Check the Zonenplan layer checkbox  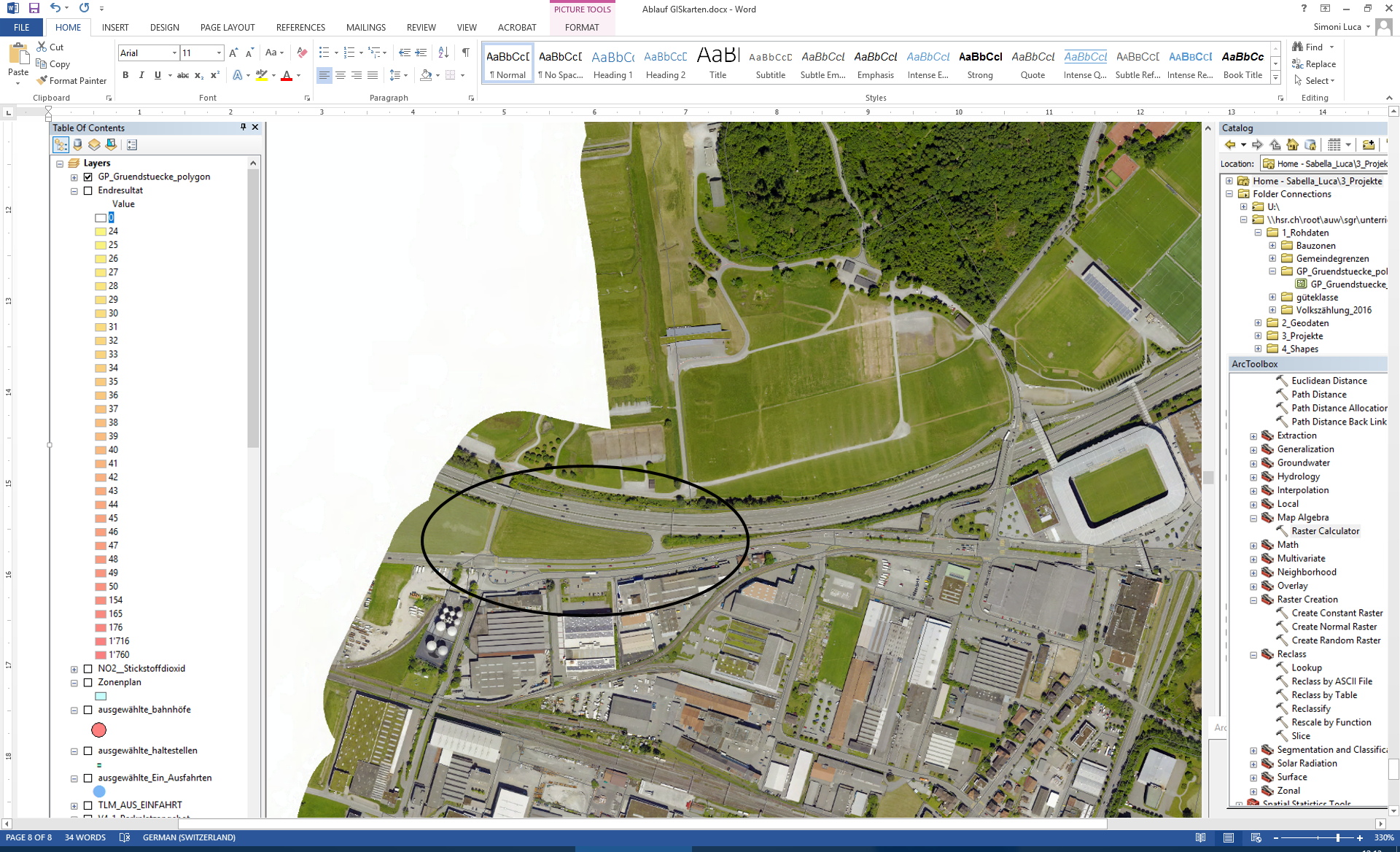click(x=88, y=682)
